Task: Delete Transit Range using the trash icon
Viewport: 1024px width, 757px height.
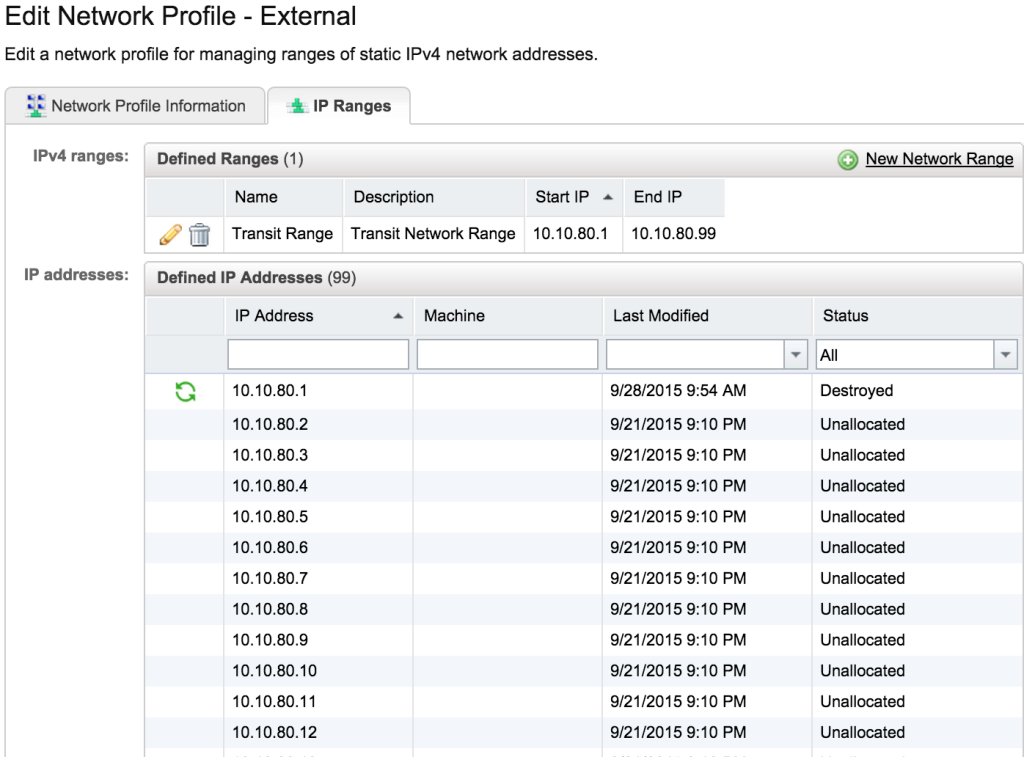Action: pos(198,233)
